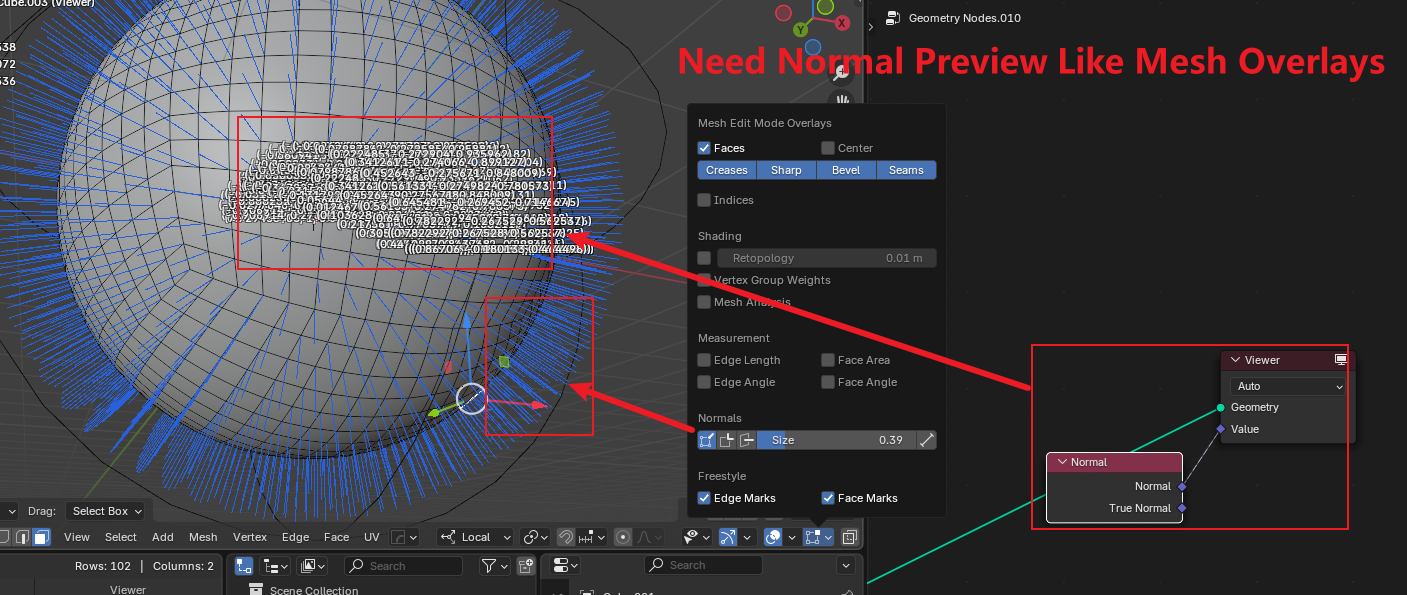The width and height of the screenshot is (1407, 595).
Task: Enable the Indices checkbox
Action: [x=705, y=200]
